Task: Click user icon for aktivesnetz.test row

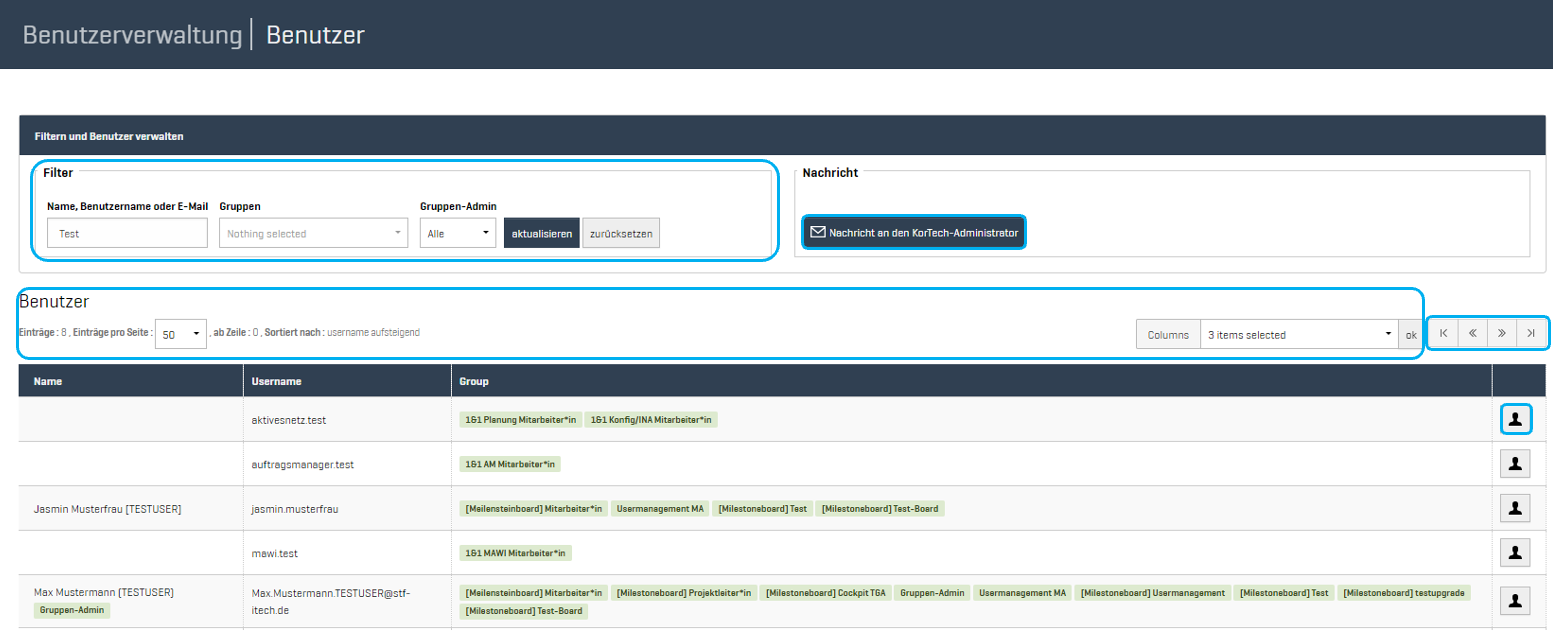Action: [1515, 420]
